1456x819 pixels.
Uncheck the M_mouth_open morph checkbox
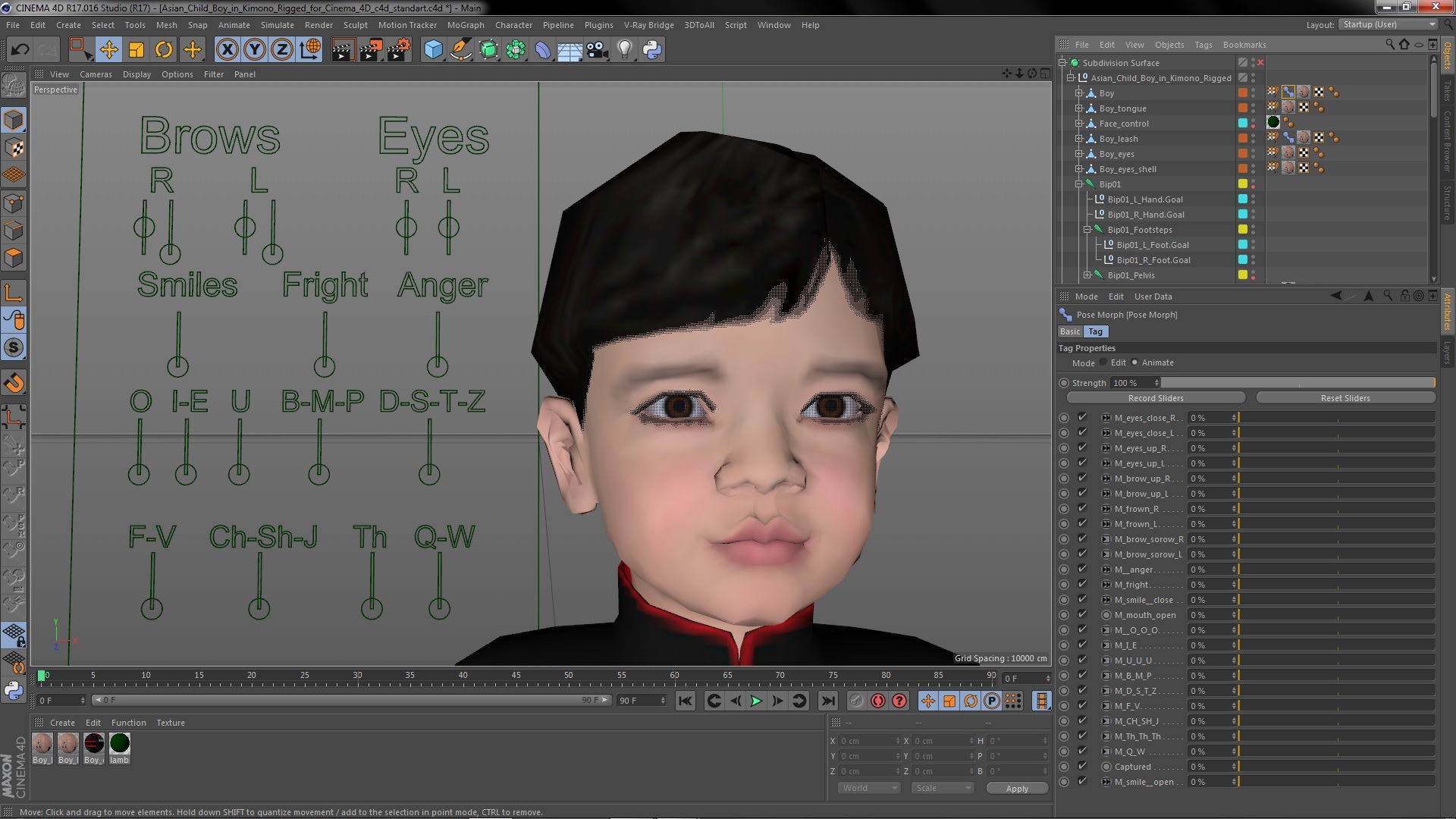click(x=1082, y=614)
